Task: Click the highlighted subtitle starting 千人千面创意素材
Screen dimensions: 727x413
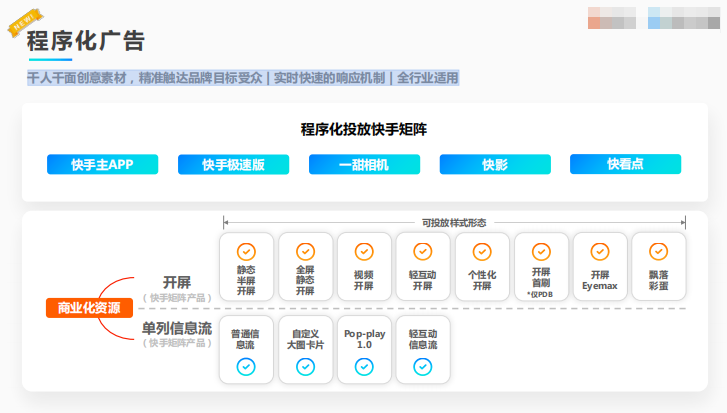Action: (x=243, y=78)
